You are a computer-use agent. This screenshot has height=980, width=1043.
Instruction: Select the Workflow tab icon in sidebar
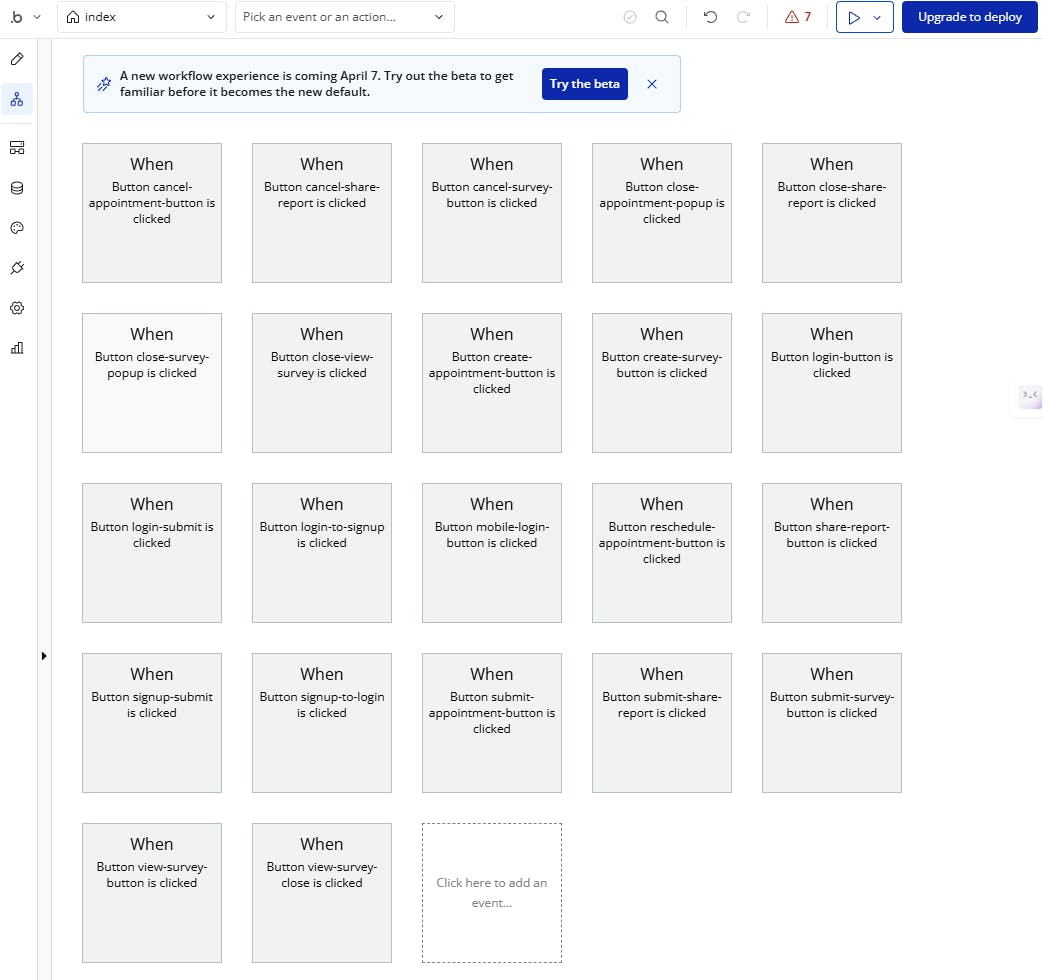17,99
